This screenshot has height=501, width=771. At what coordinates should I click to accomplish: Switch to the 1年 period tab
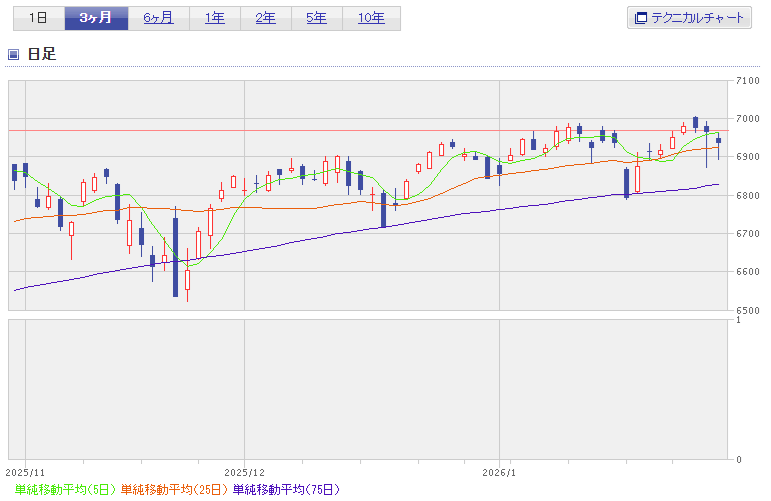click(215, 18)
